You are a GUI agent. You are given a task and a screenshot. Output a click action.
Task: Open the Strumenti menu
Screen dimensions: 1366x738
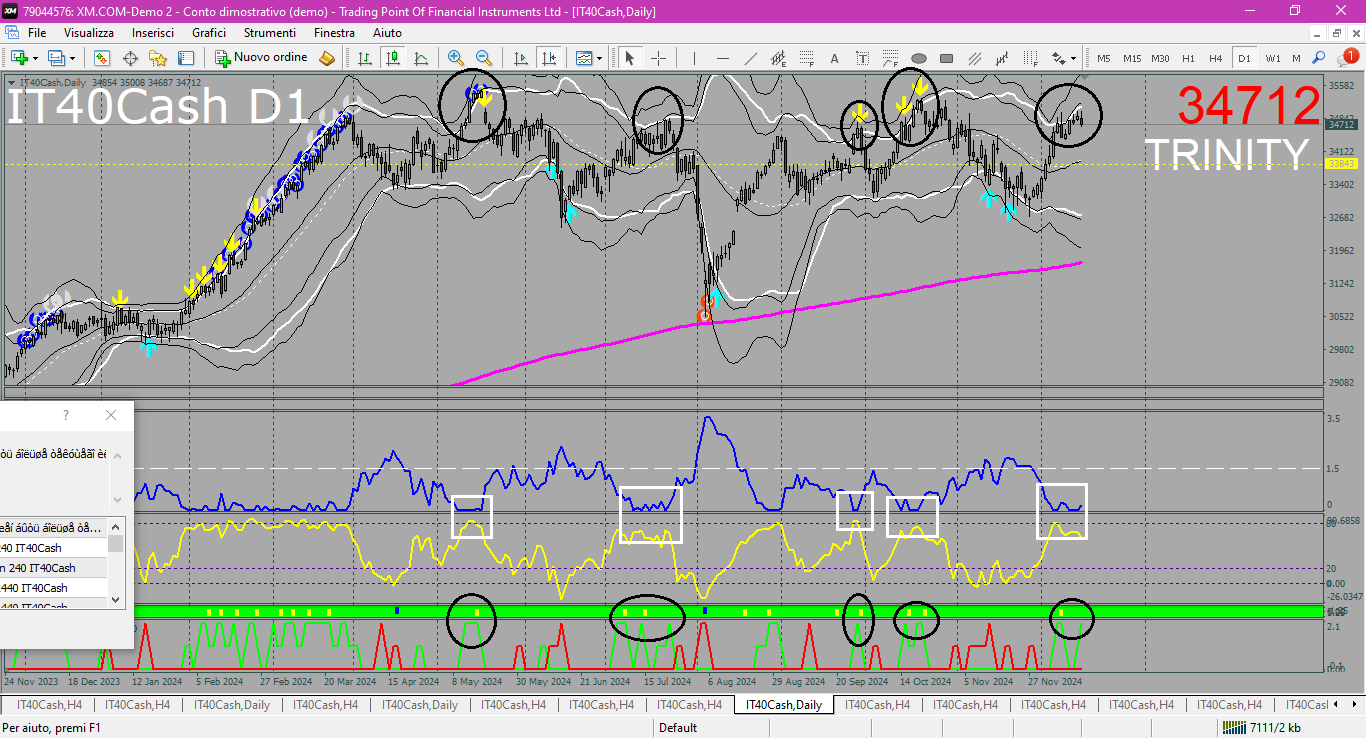pos(269,32)
